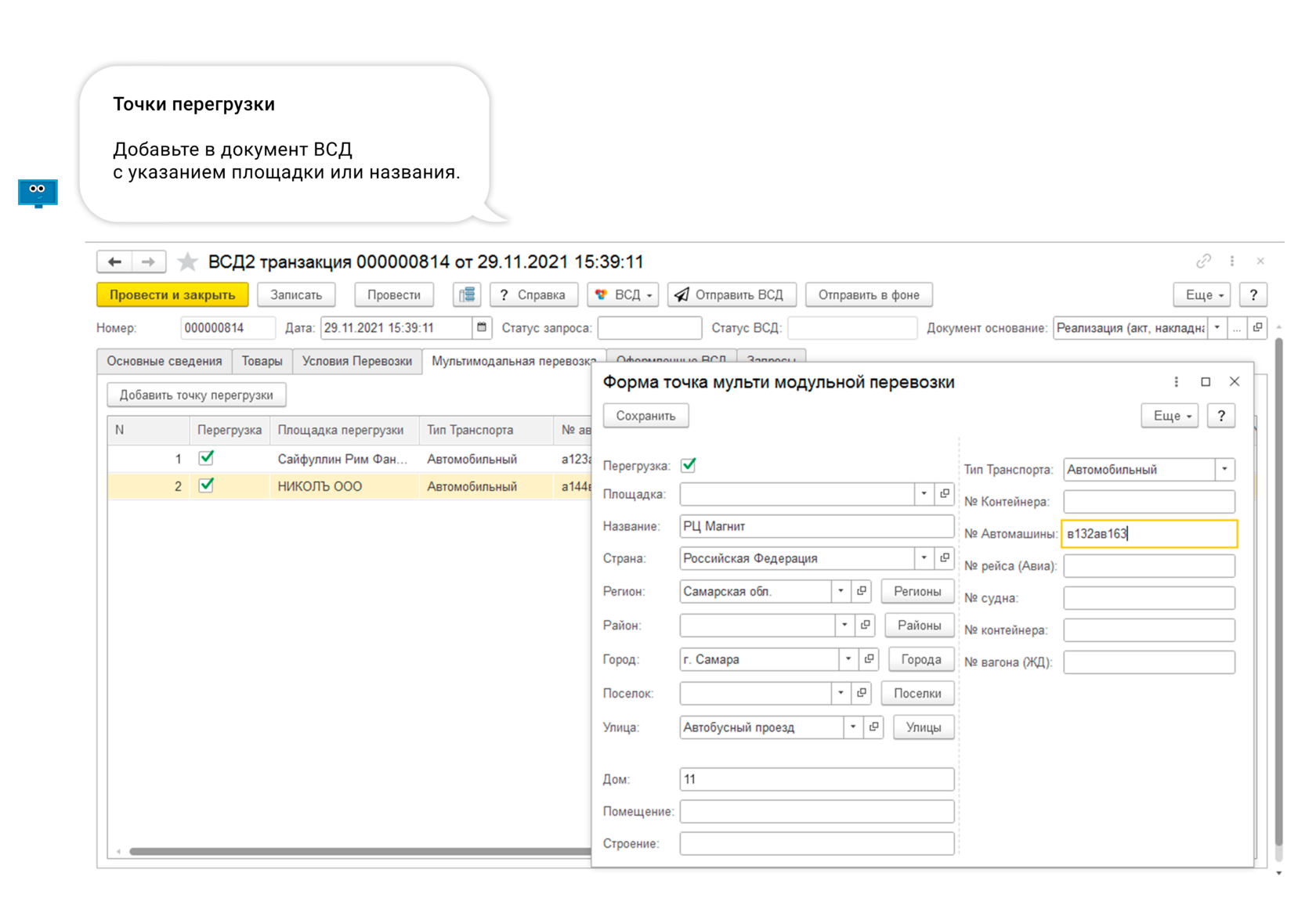Open help in the dialog with question mark
1316x909 pixels.
coord(1221,415)
